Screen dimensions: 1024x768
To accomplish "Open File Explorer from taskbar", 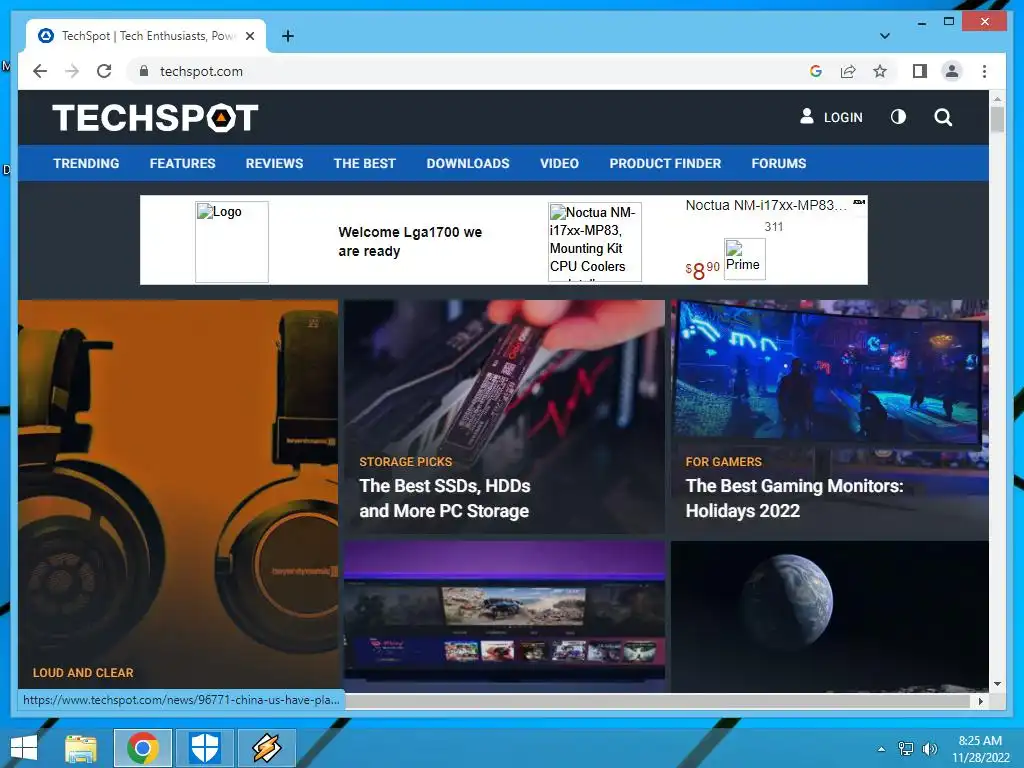I will [x=81, y=748].
